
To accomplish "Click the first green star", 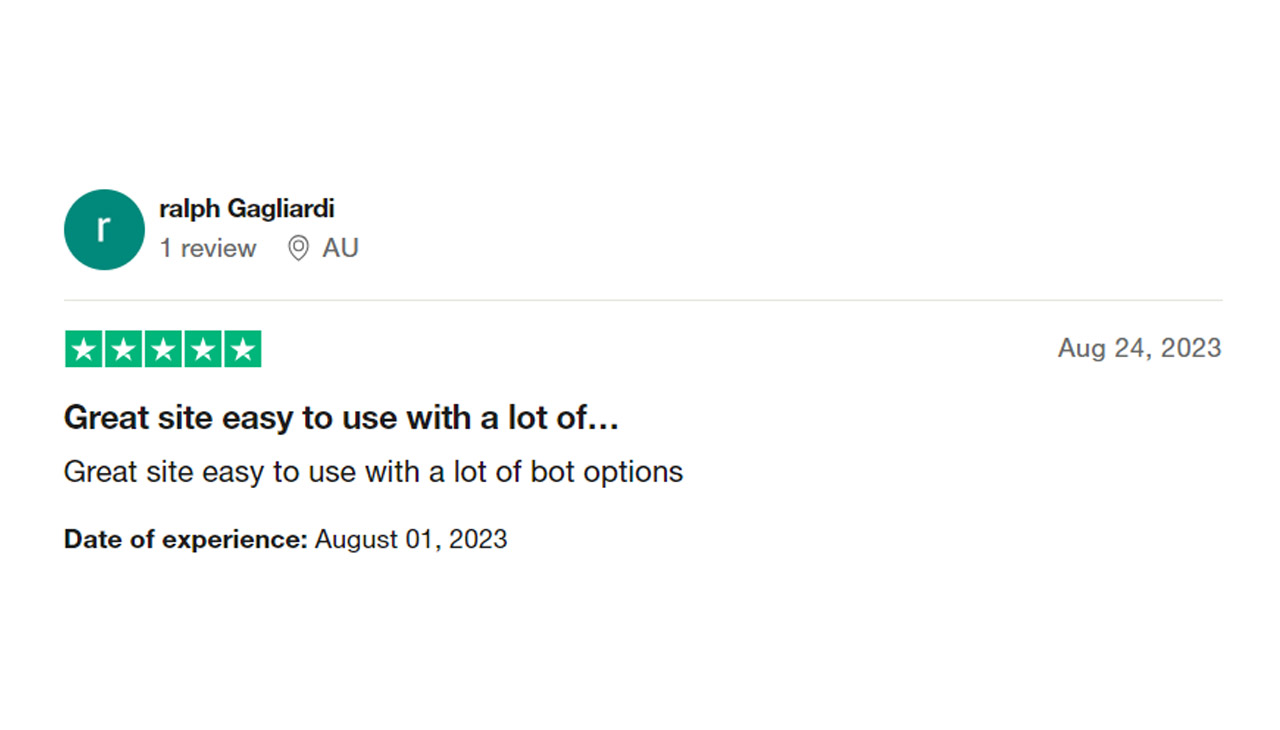I will (x=84, y=349).
